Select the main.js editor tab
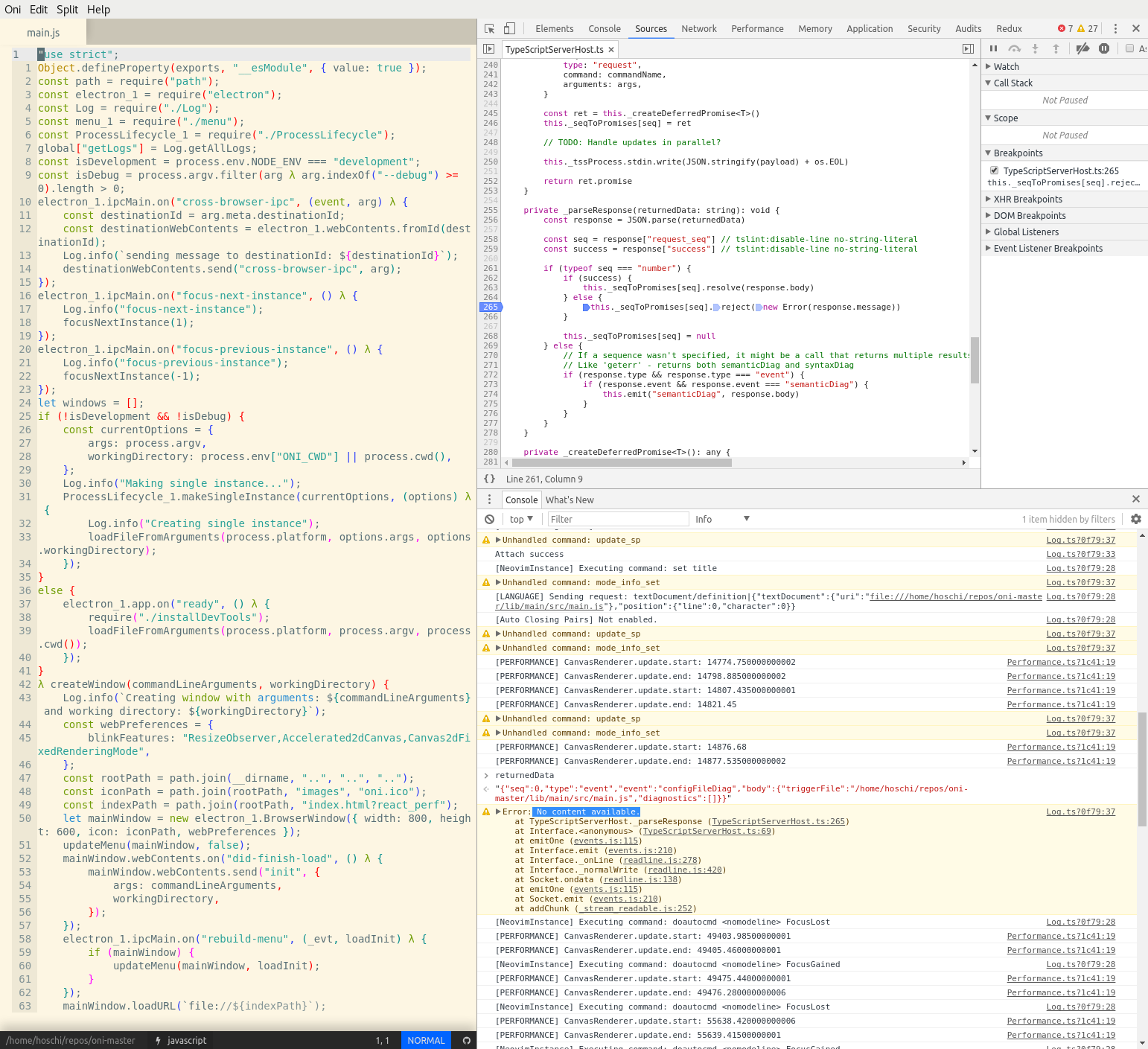 43,32
